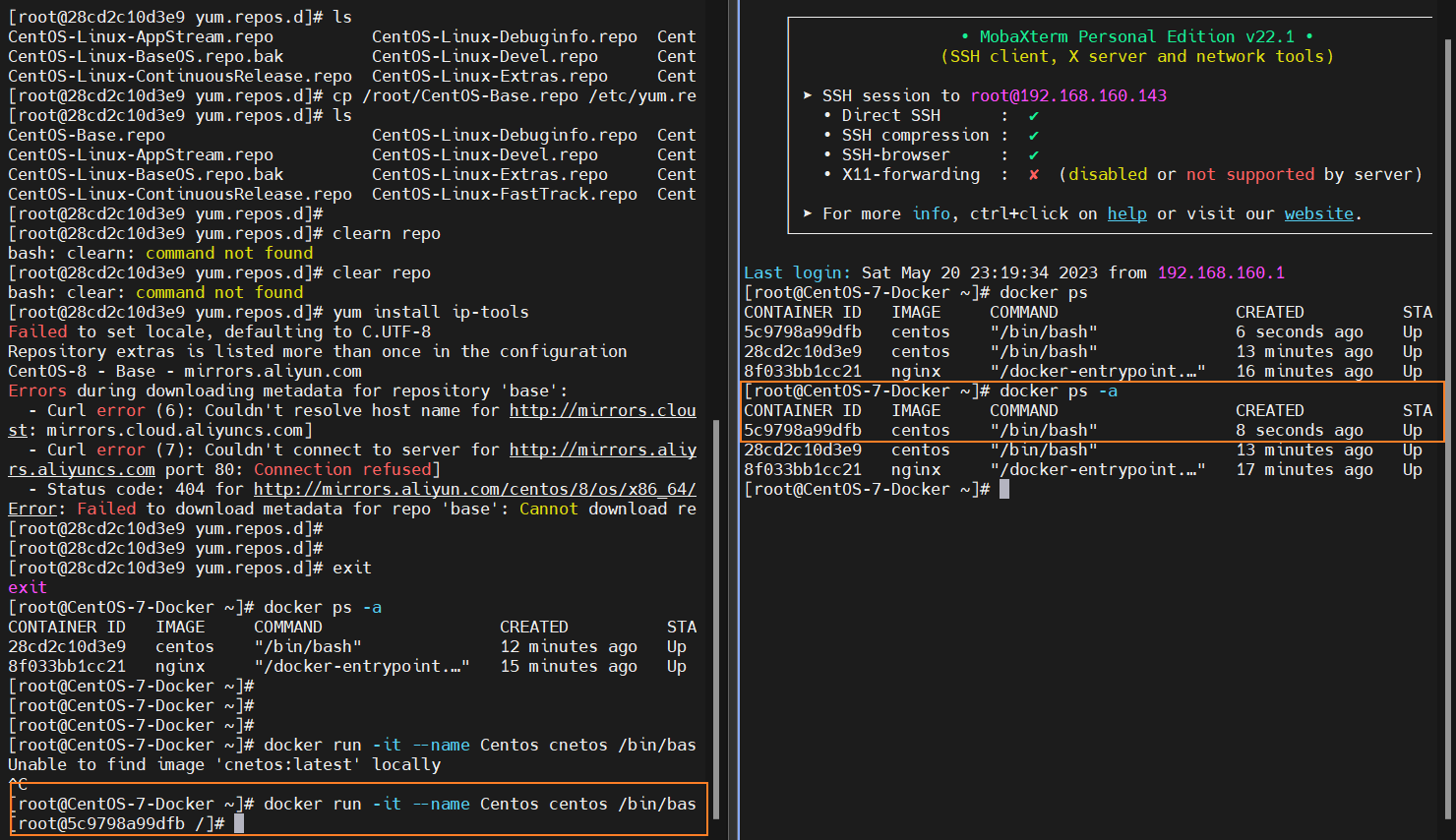Click the mistyped clearn repo command

(387, 233)
